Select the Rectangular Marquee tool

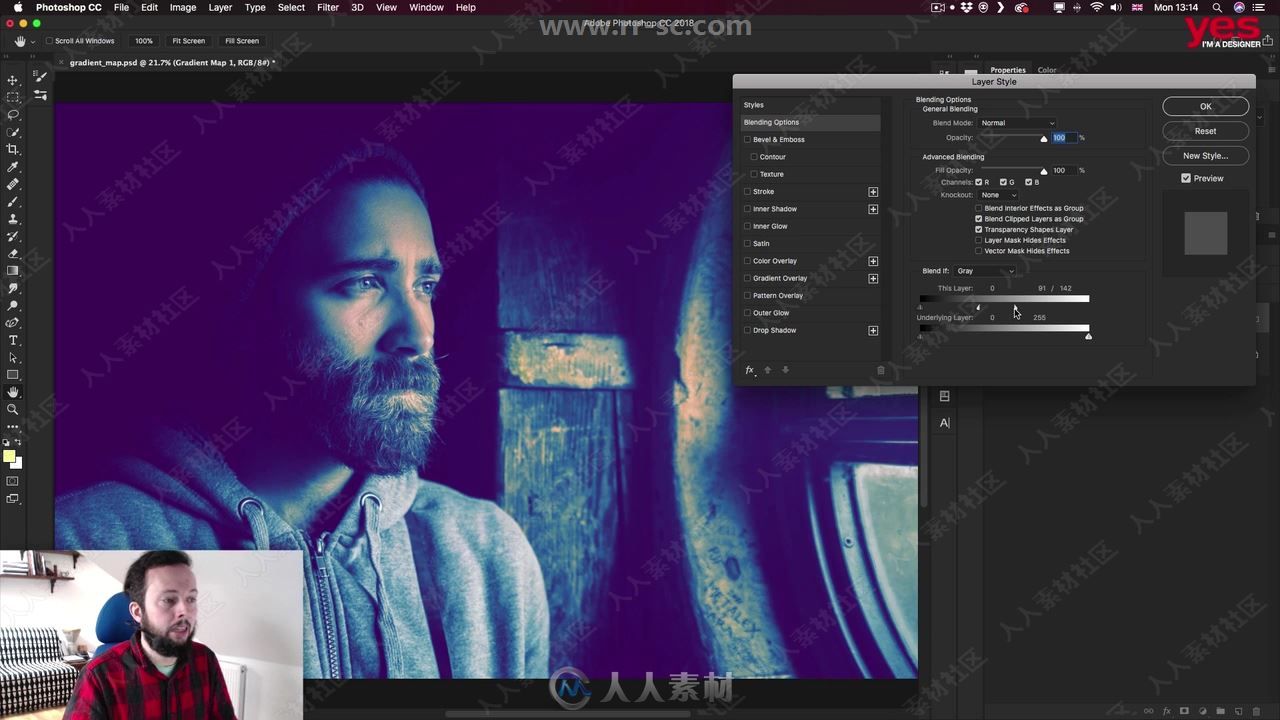13,97
